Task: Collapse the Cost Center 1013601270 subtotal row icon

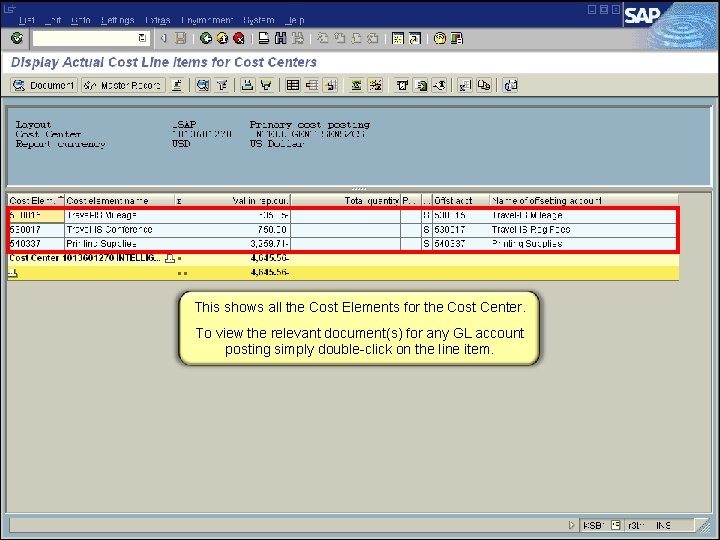Action: click(x=170, y=258)
